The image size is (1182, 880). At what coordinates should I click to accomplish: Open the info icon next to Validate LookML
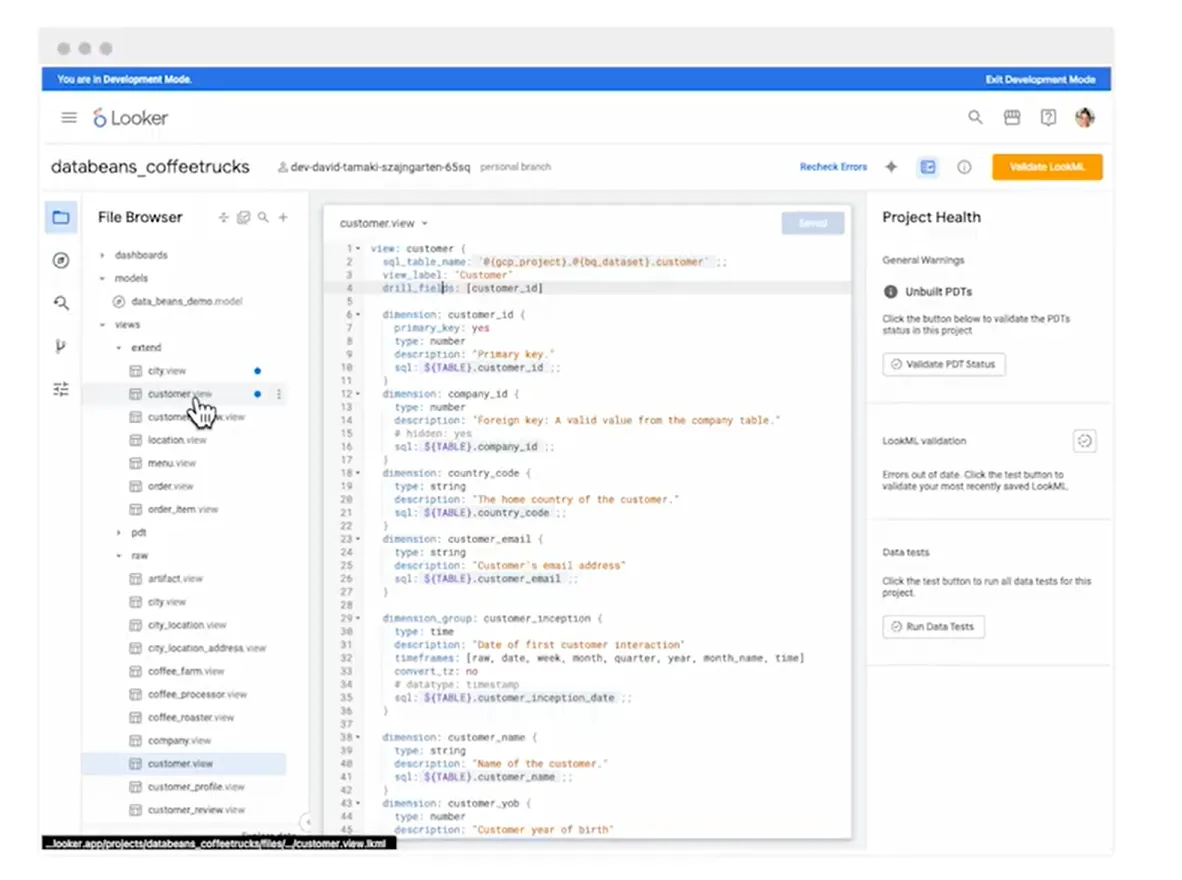(x=964, y=167)
